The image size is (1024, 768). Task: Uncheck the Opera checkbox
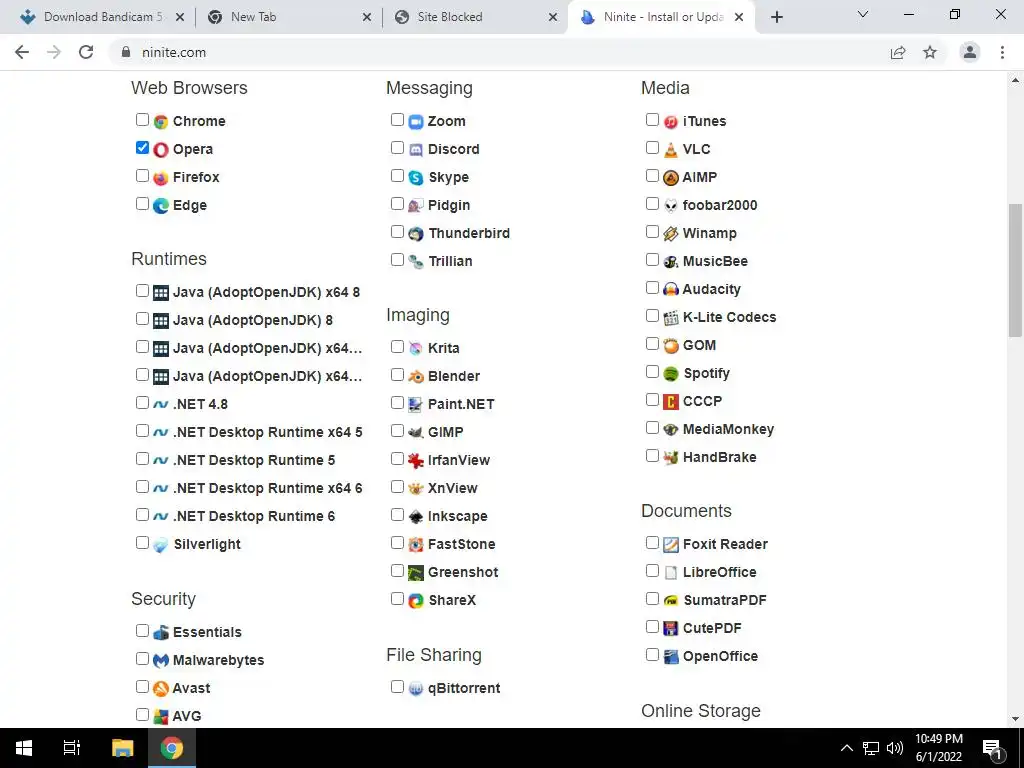click(x=142, y=148)
